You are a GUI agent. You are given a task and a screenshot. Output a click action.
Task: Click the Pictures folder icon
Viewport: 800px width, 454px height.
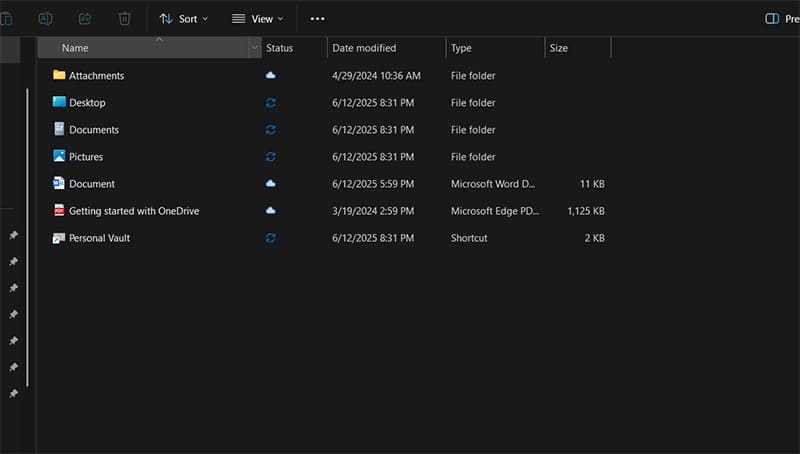click(59, 156)
